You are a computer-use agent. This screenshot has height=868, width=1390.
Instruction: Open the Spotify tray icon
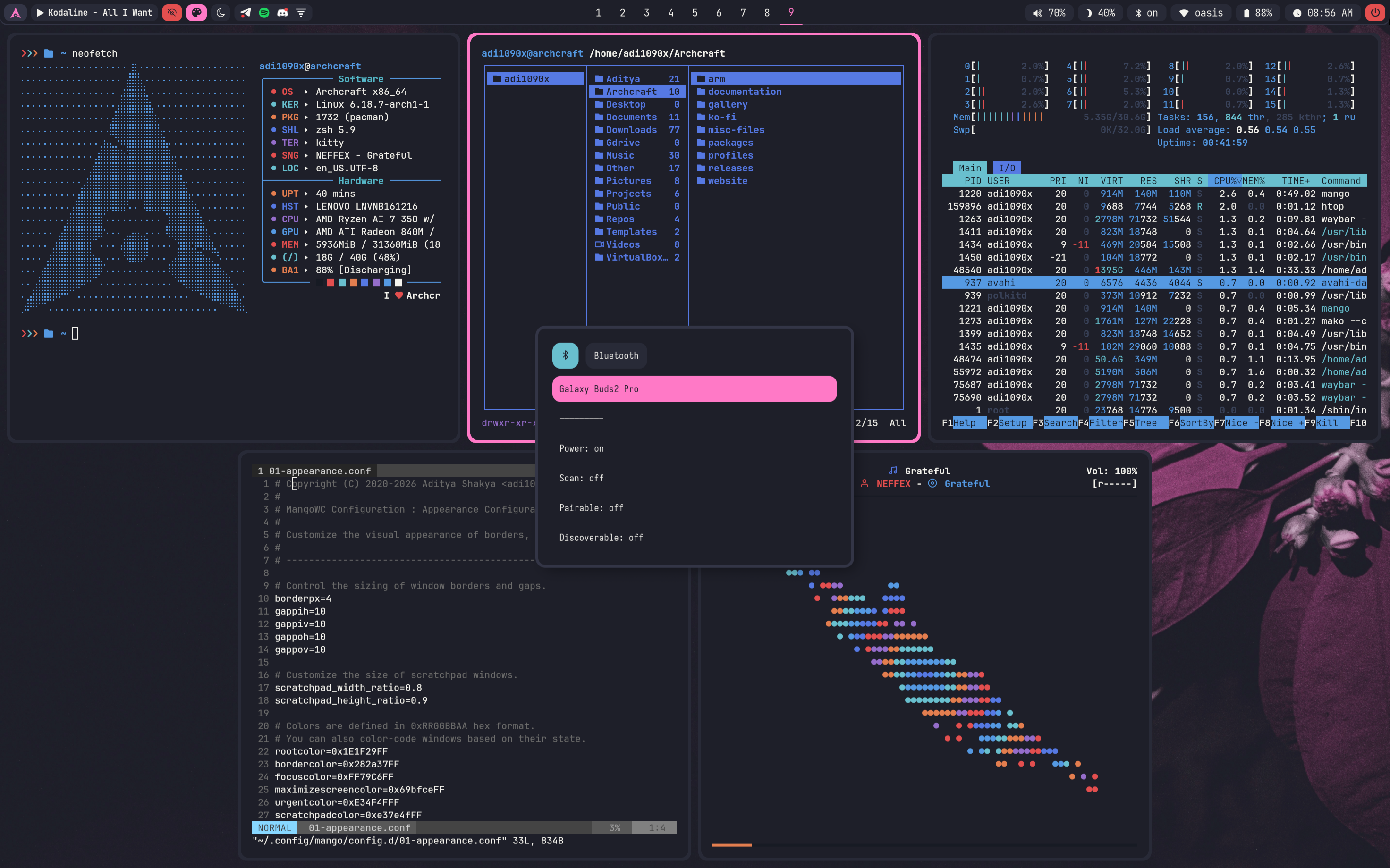point(264,13)
